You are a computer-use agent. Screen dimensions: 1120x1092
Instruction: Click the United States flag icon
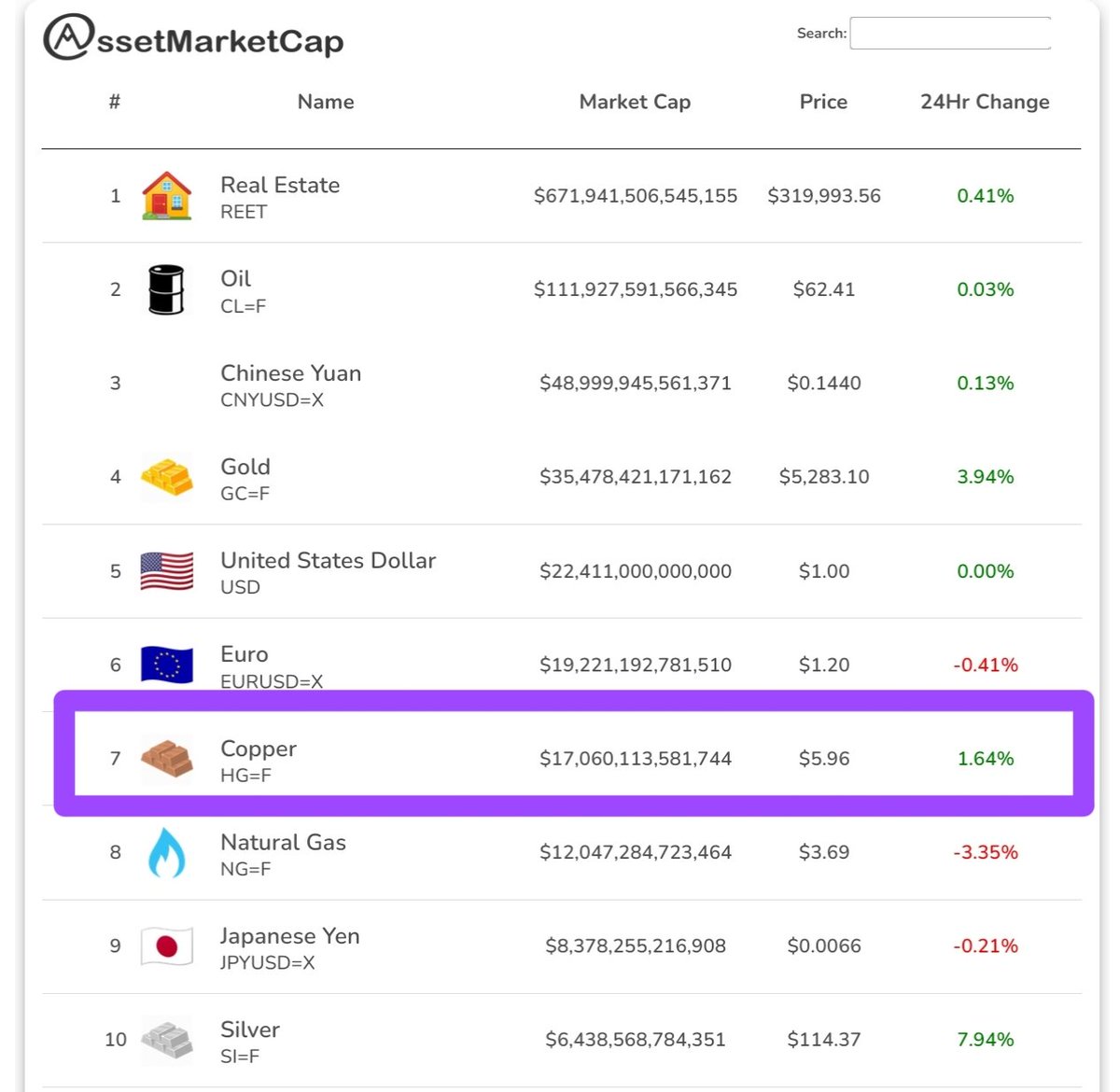tap(166, 570)
